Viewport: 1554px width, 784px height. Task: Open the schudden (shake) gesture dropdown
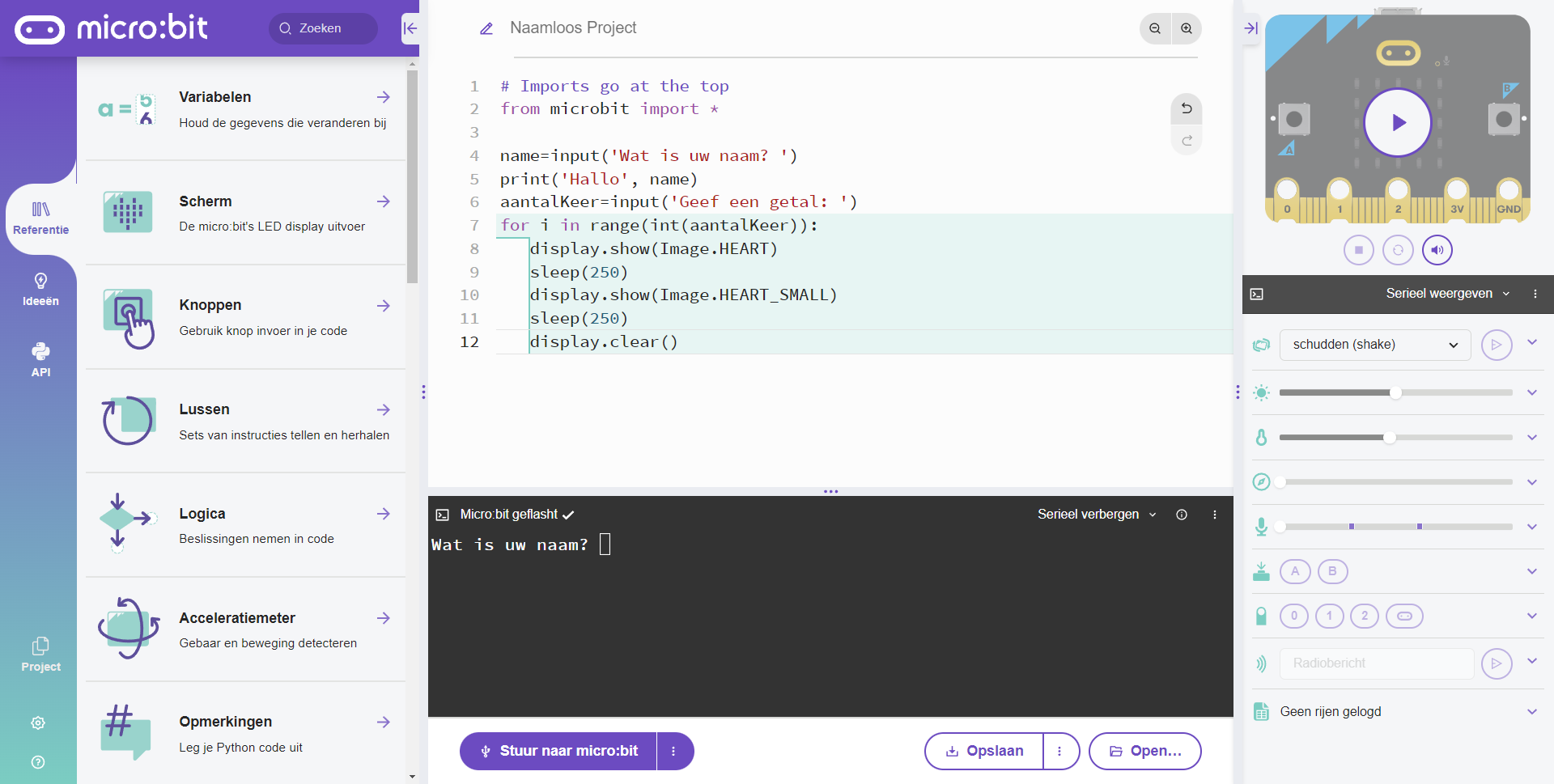pyautogui.click(x=1375, y=345)
